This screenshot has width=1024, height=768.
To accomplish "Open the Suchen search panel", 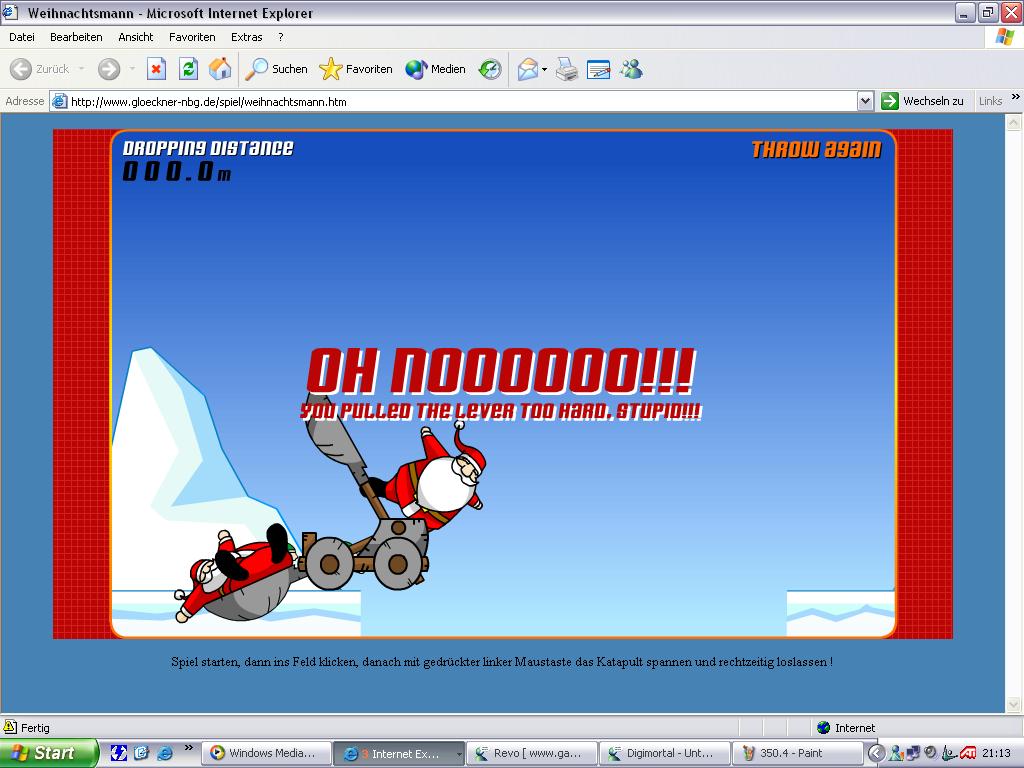I will [277, 69].
